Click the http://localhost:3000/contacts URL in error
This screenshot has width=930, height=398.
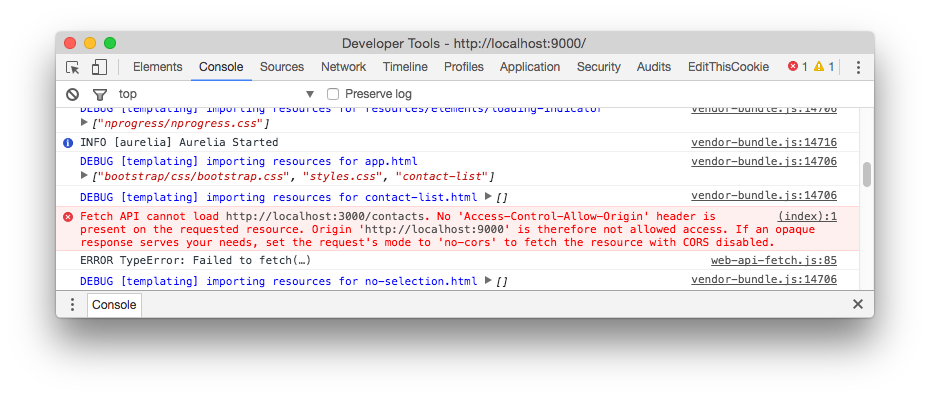[325, 216]
